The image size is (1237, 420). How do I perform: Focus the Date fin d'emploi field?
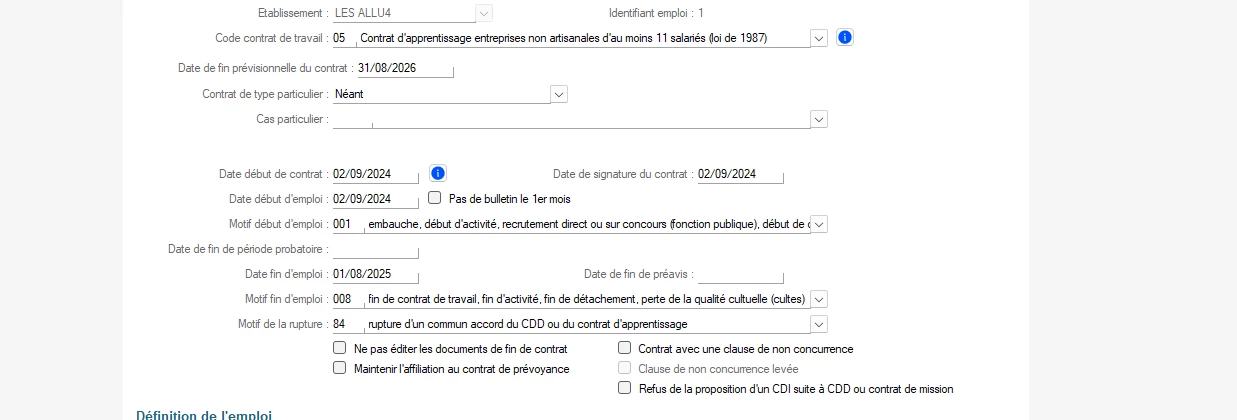point(375,274)
